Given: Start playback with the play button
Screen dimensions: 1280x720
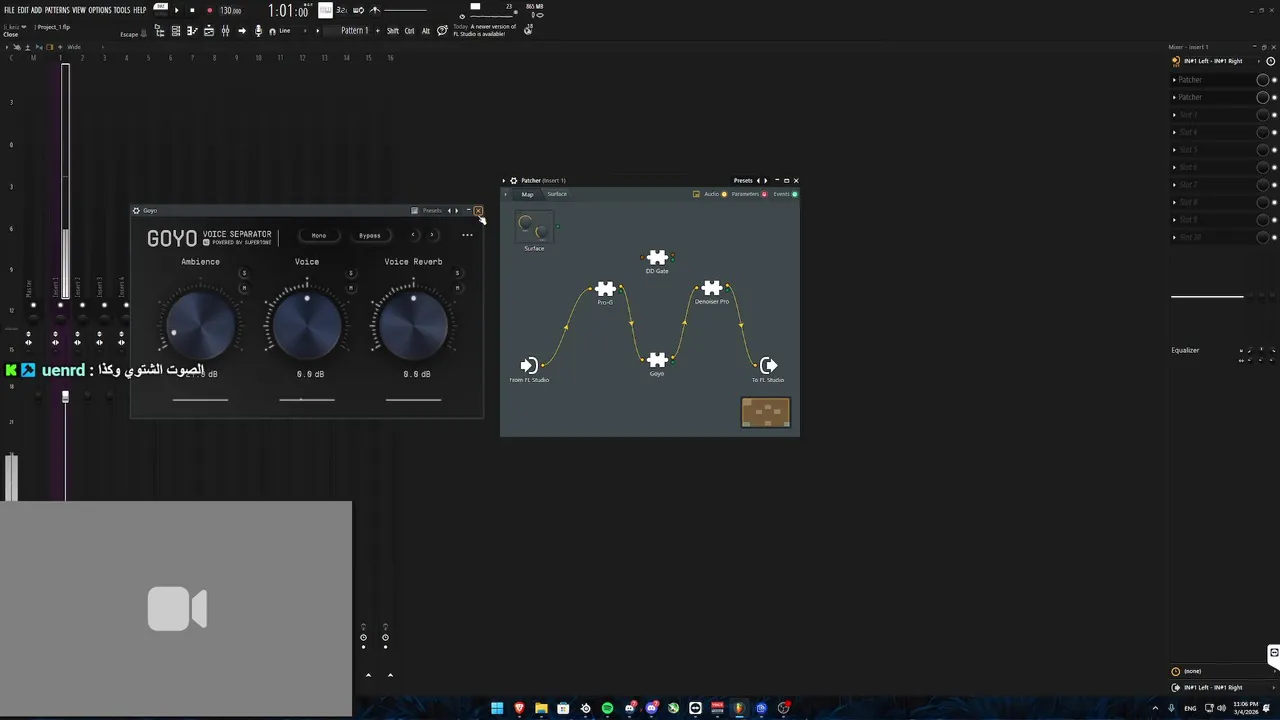Looking at the screenshot, I should (x=177, y=10).
